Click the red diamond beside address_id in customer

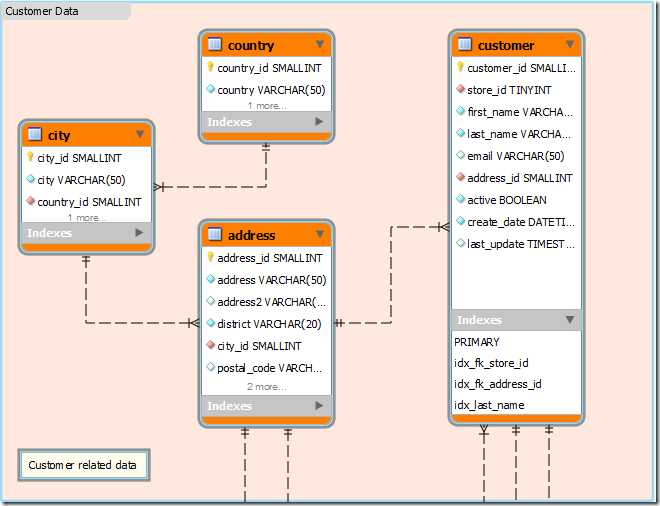[x=460, y=177]
